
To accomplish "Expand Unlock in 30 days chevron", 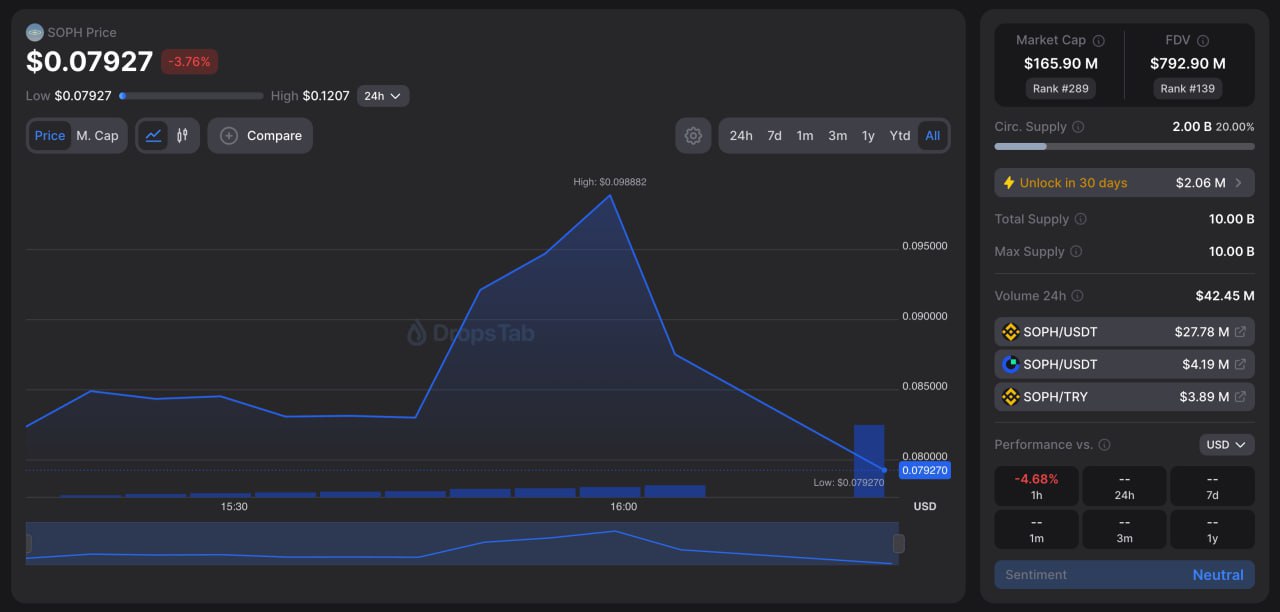I will point(1239,183).
